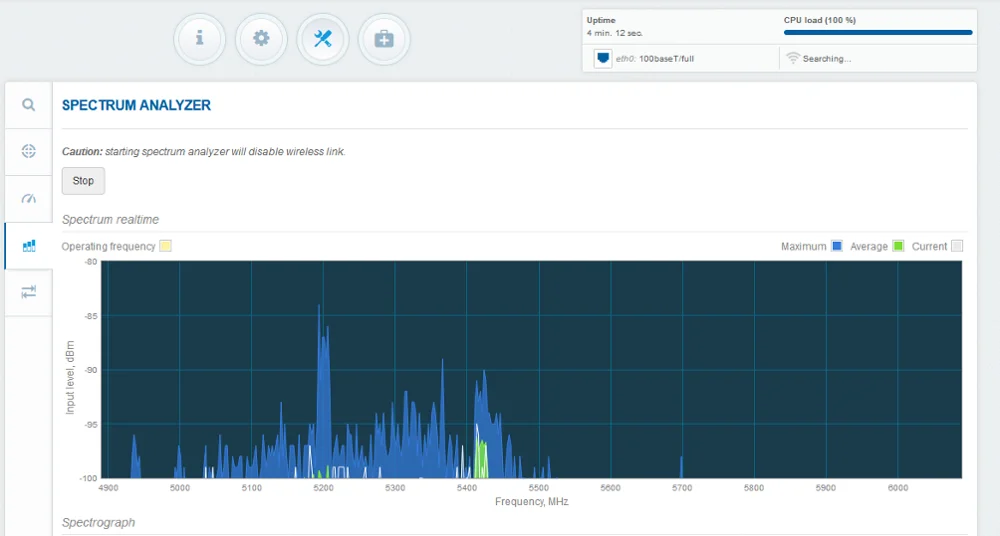Click the Spectrograph section heading
Viewport: 1000px width, 536px height.
click(x=98, y=522)
